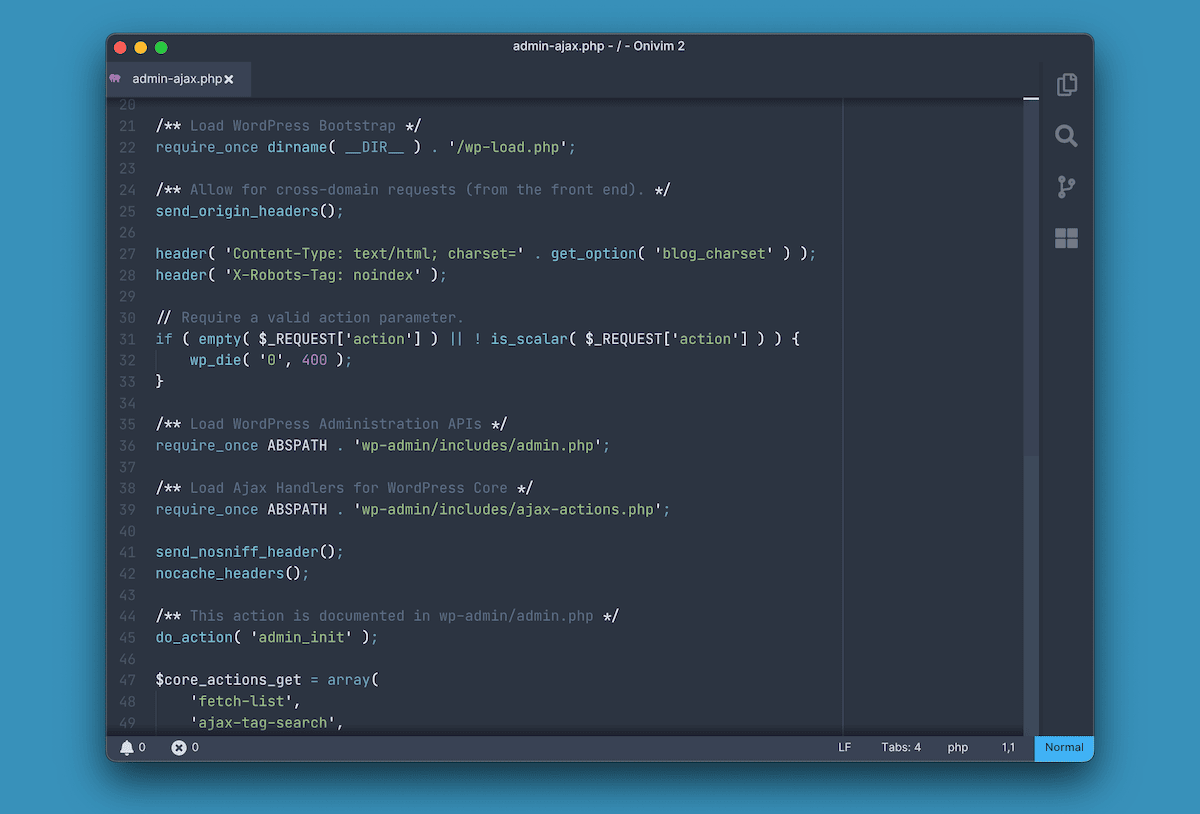This screenshot has width=1200, height=814.
Task: Toggle the Vim mode badge in the status bar
Action: tap(1063, 747)
